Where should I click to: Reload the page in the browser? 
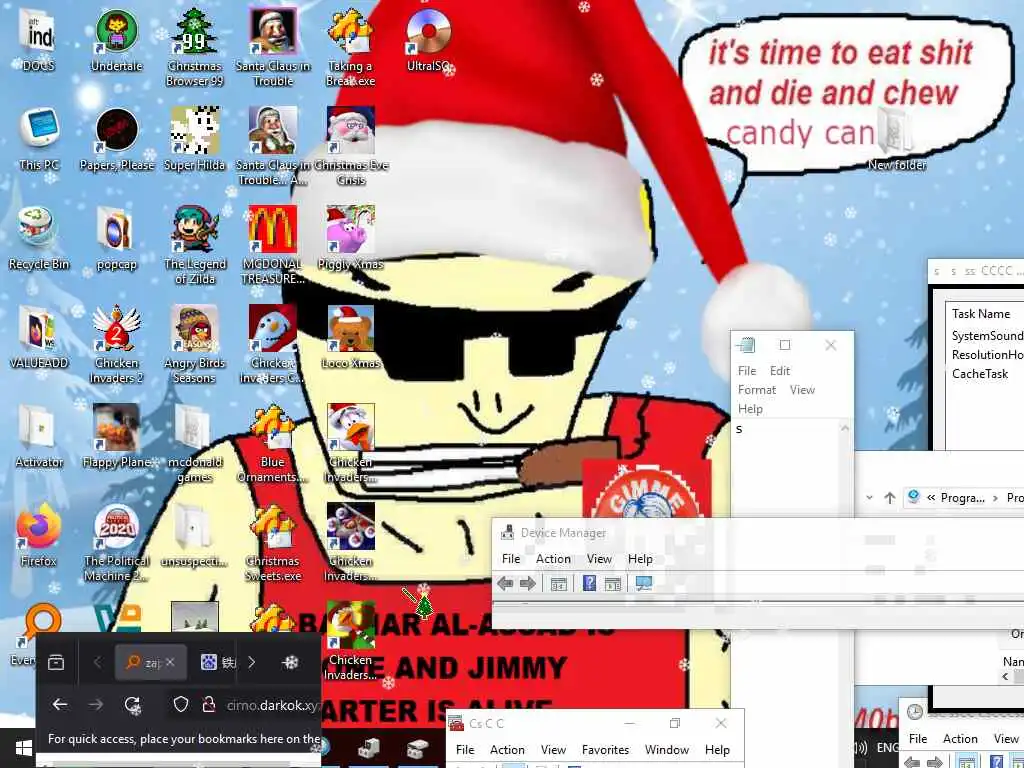[x=133, y=704]
